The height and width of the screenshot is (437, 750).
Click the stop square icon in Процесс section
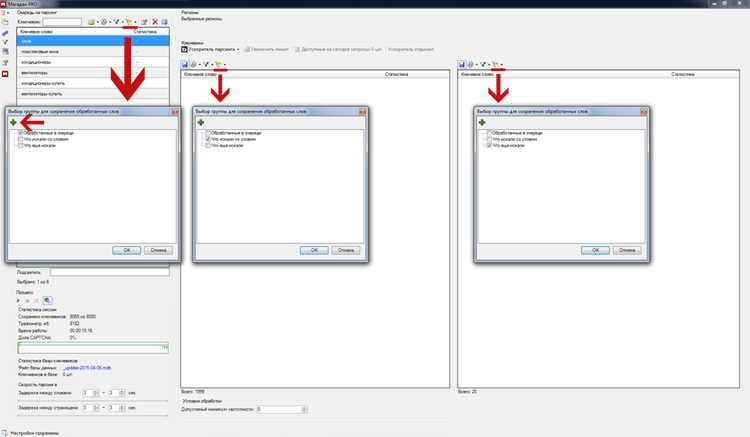pyautogui.click(x=36, y=301)
